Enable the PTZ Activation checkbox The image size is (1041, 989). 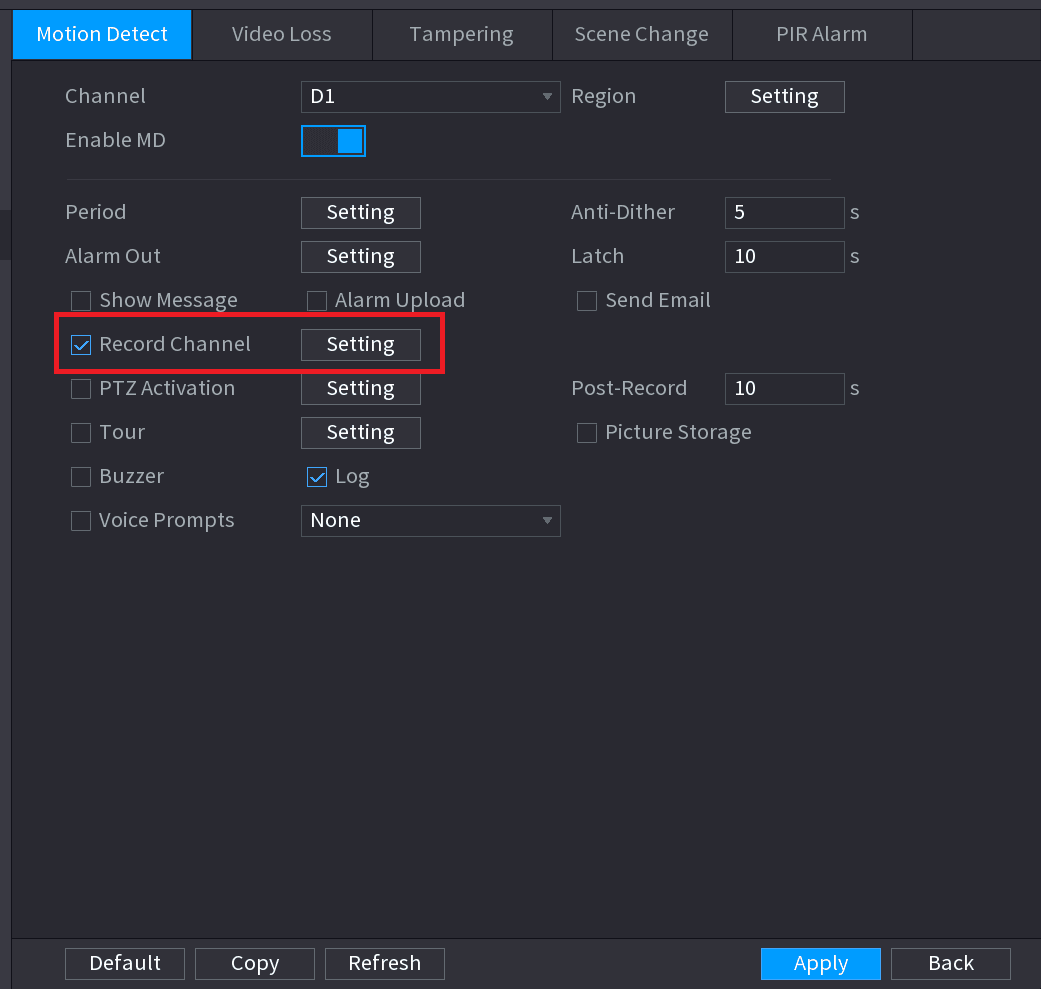81,388
